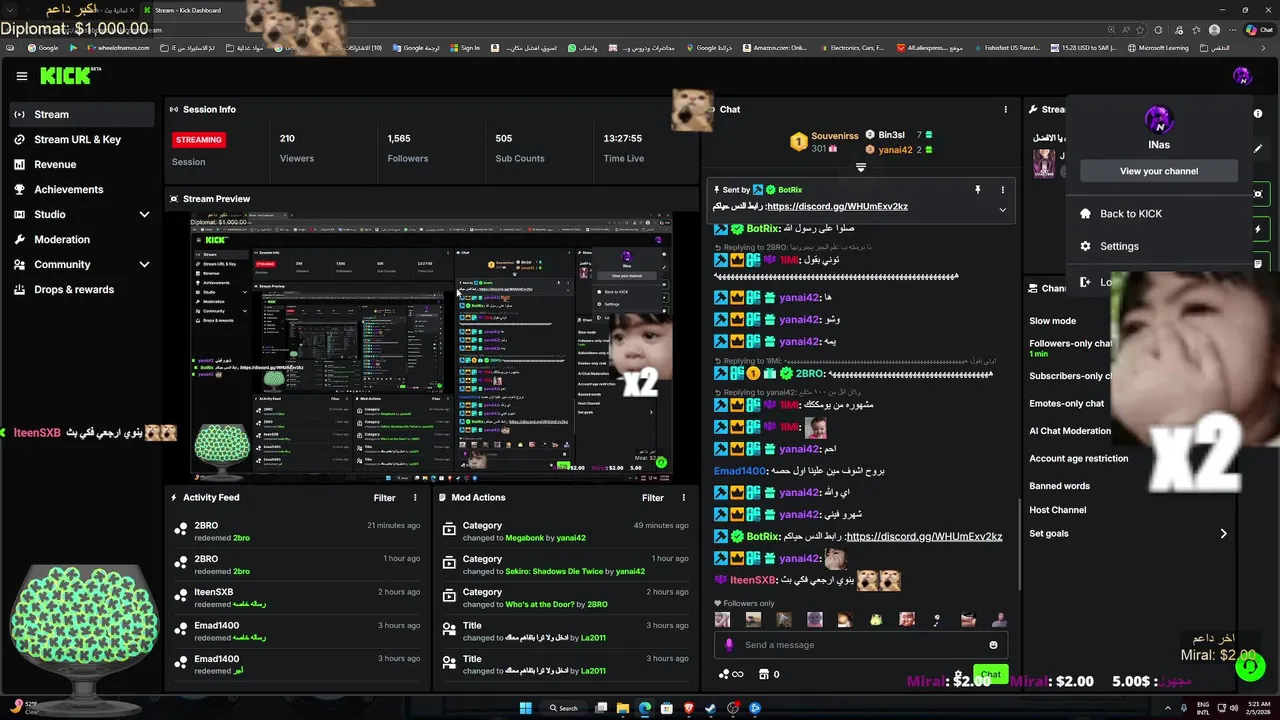Click the Emotes-only chat setting
Viewport: 1280px width, 720px height.
1066,403
